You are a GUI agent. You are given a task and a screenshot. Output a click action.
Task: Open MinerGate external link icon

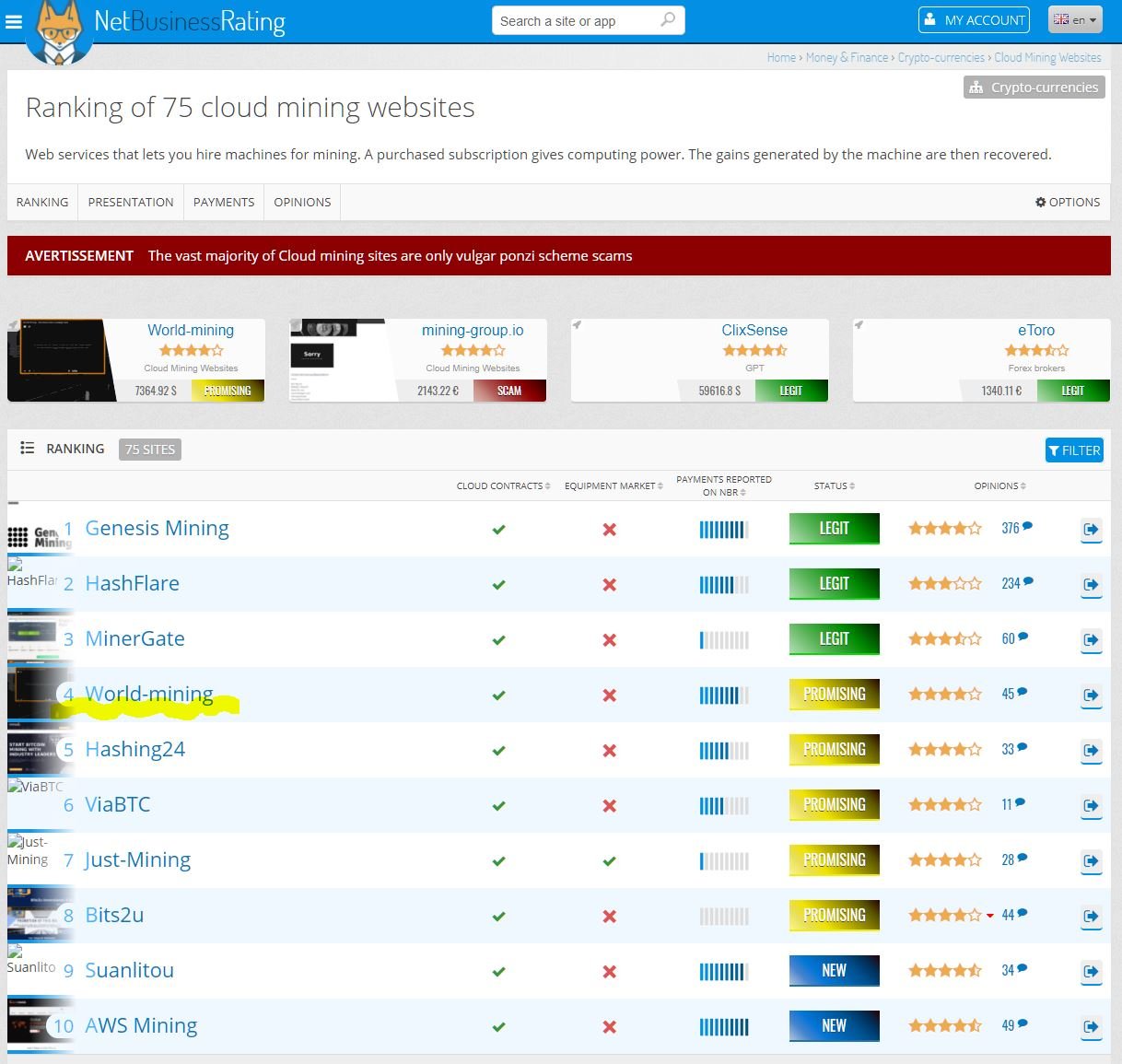point(1092,639)
